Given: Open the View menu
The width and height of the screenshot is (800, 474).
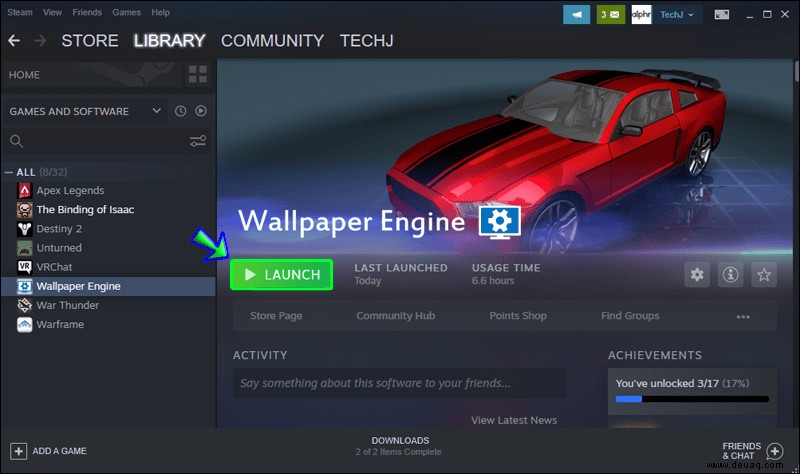Looking at the screenshot, I should (x=53, y=12).
